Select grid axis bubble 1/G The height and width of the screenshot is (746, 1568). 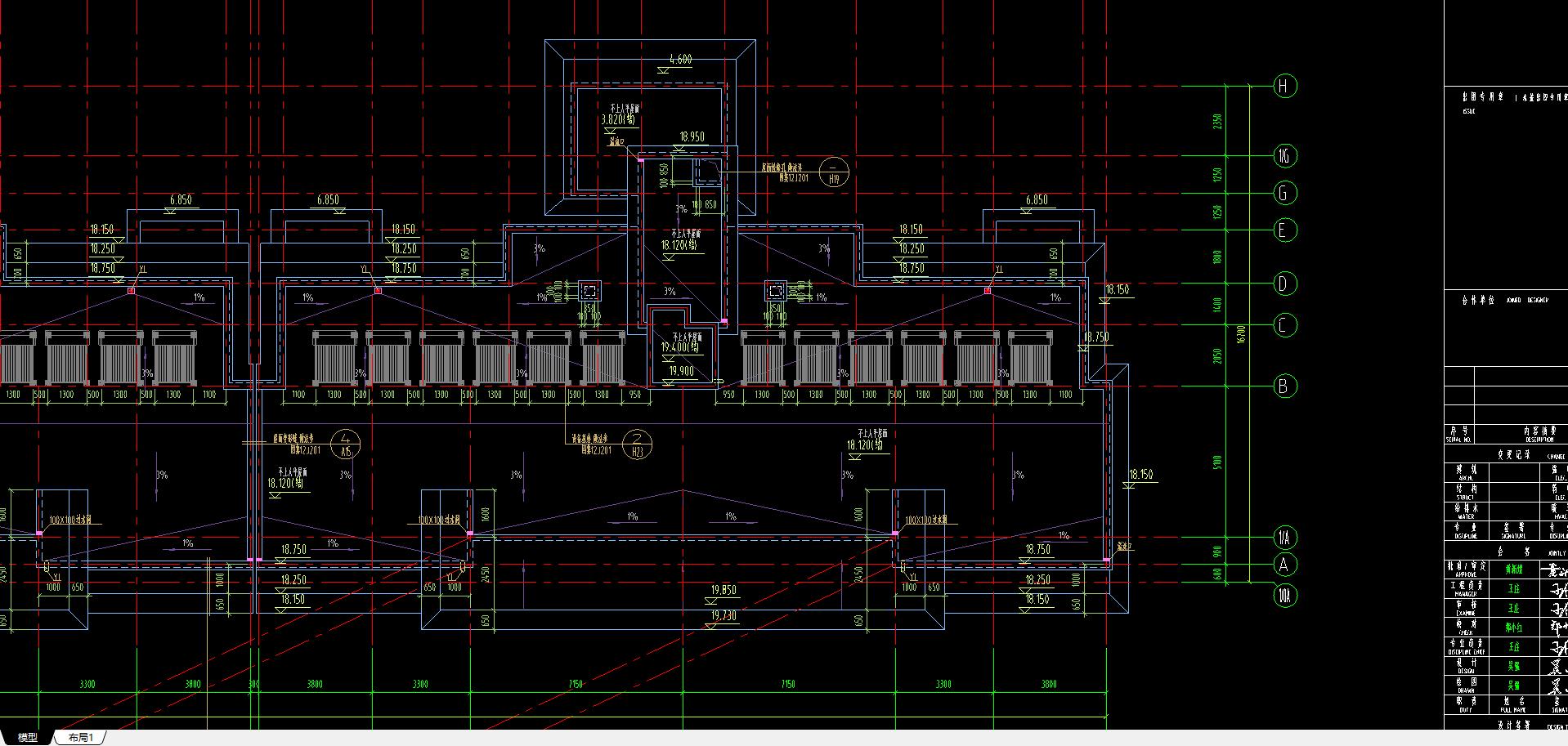(1285, 155)
